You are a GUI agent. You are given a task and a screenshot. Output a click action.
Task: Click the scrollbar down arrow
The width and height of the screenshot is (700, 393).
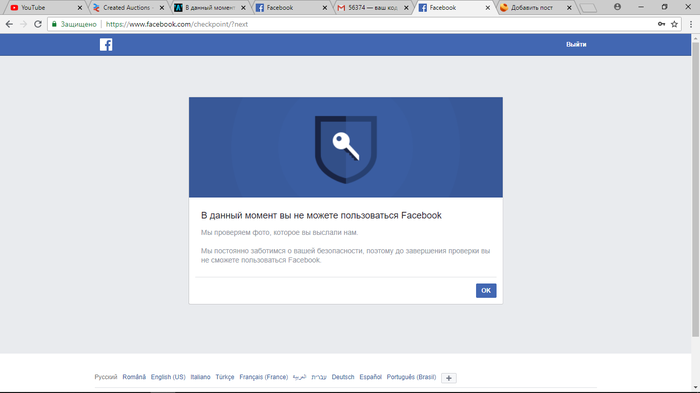pyautogui.click(x=696, y=388)
